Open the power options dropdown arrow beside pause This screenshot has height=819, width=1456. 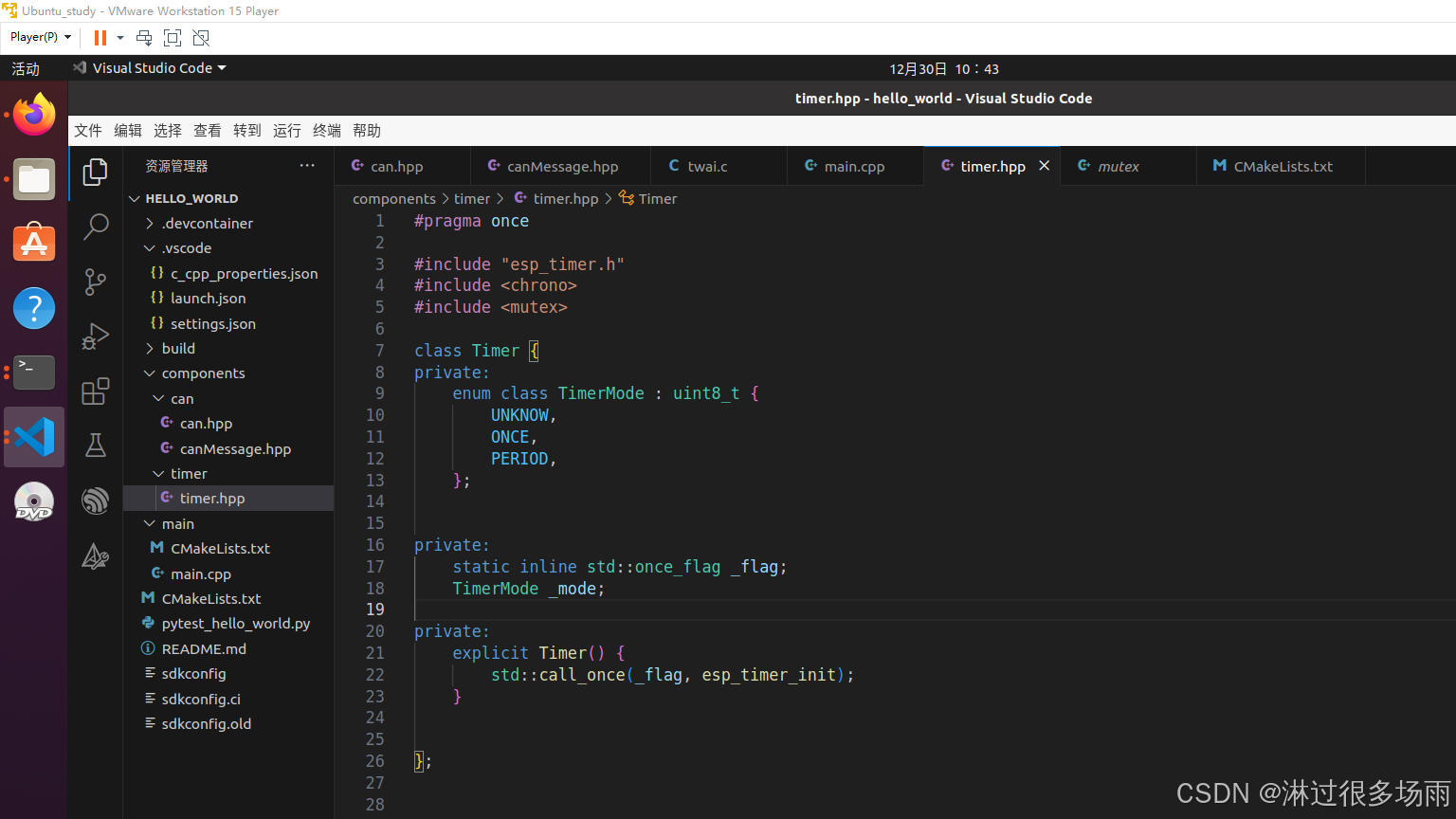pos(120,38)
